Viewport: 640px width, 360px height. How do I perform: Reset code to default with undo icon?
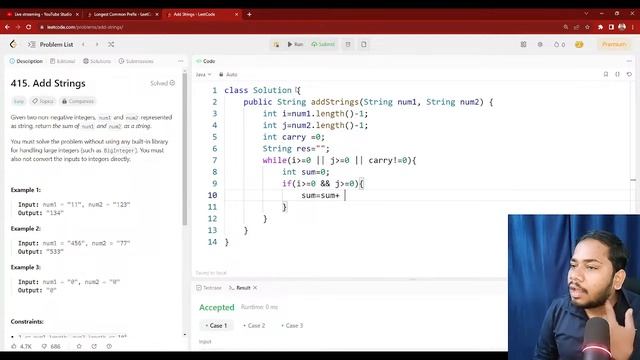[629, 74]
